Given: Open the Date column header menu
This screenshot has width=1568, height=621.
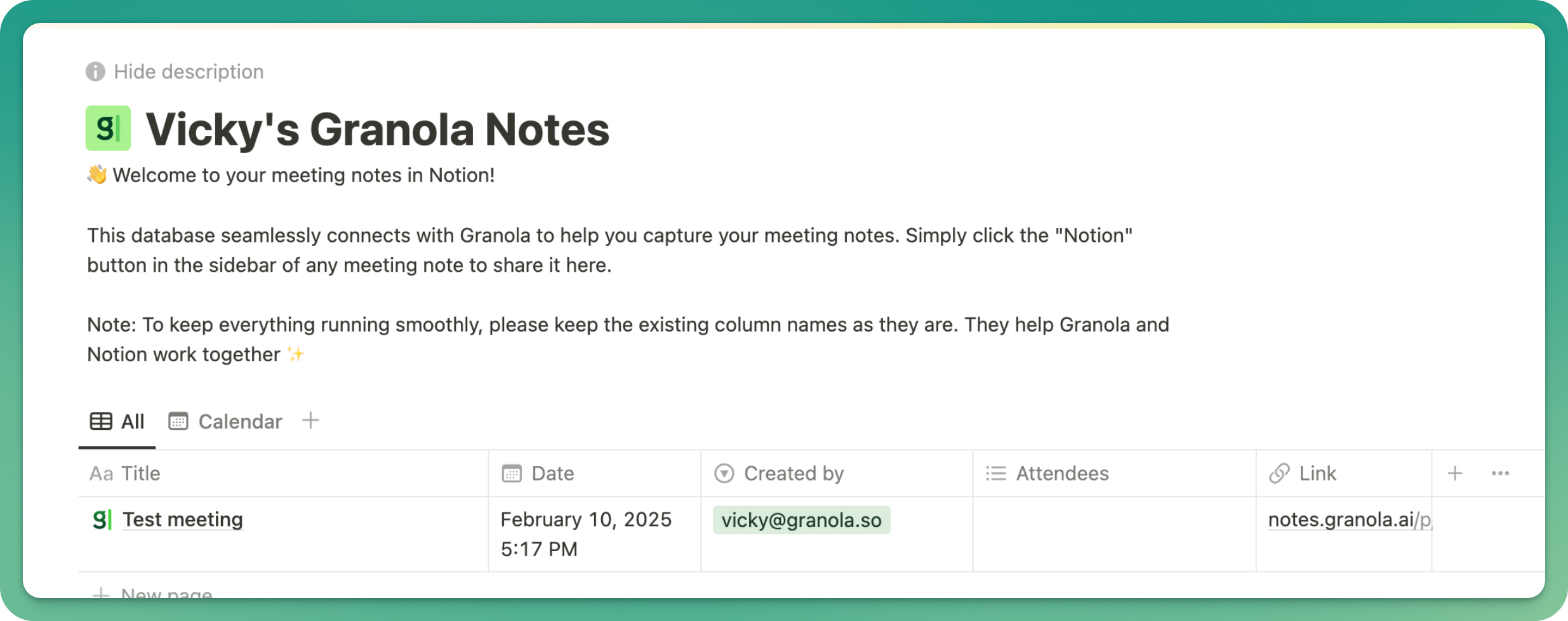Looking at the screenshot, I should pos(595,473).
